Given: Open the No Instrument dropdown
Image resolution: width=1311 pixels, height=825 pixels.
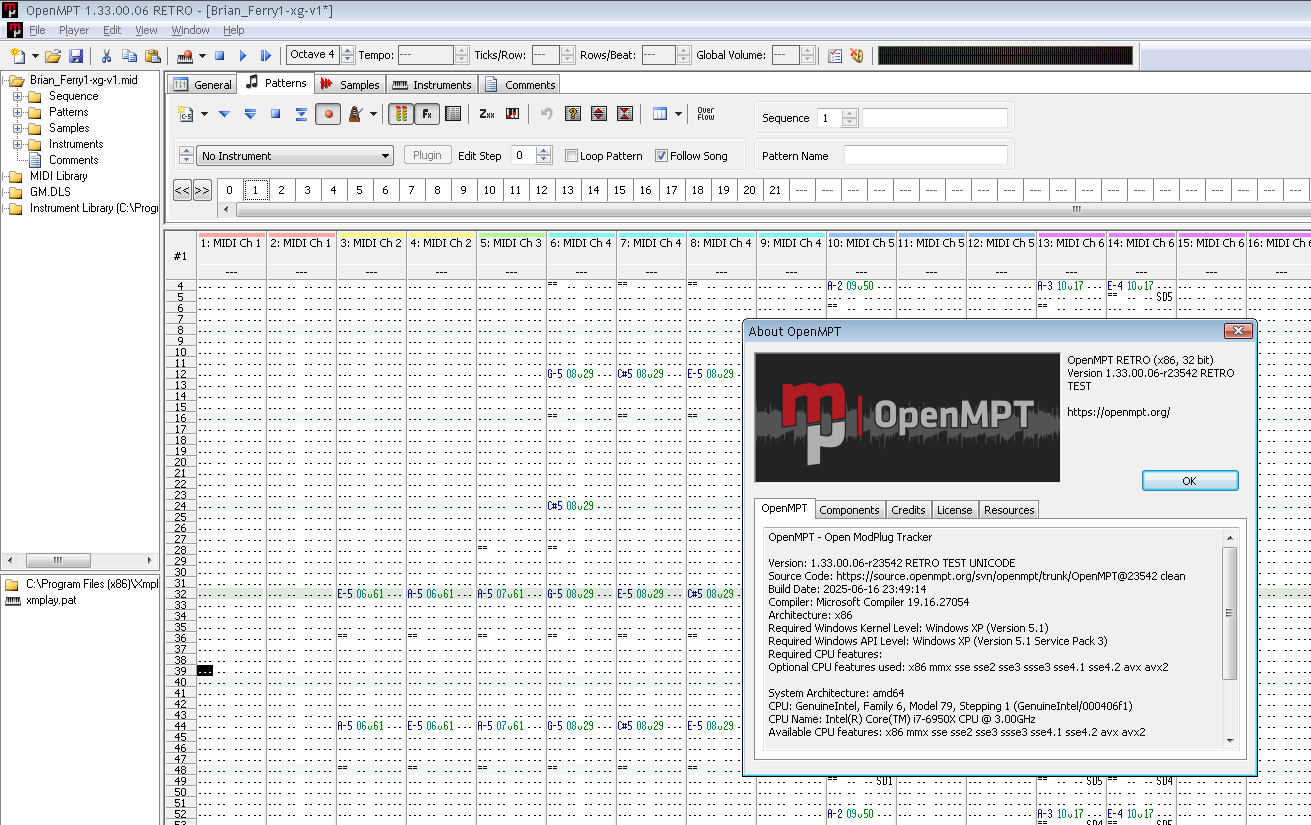Looking at the screenshot, I should [x=296, y=156].
